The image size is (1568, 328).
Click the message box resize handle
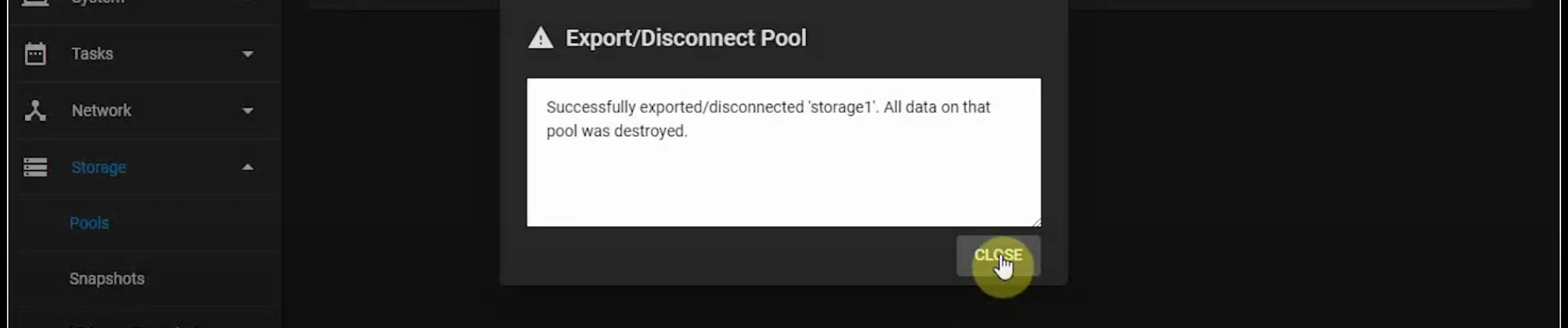click(1037, 222)
